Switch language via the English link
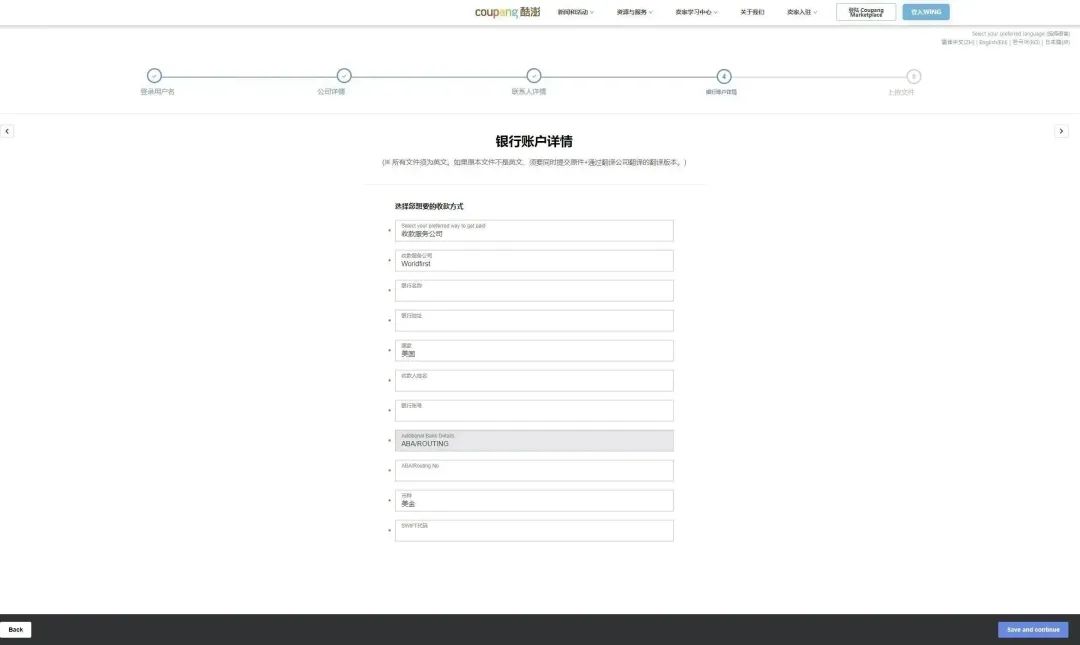The height and width of the screenshot is (645, 1080). coord(993,43)
